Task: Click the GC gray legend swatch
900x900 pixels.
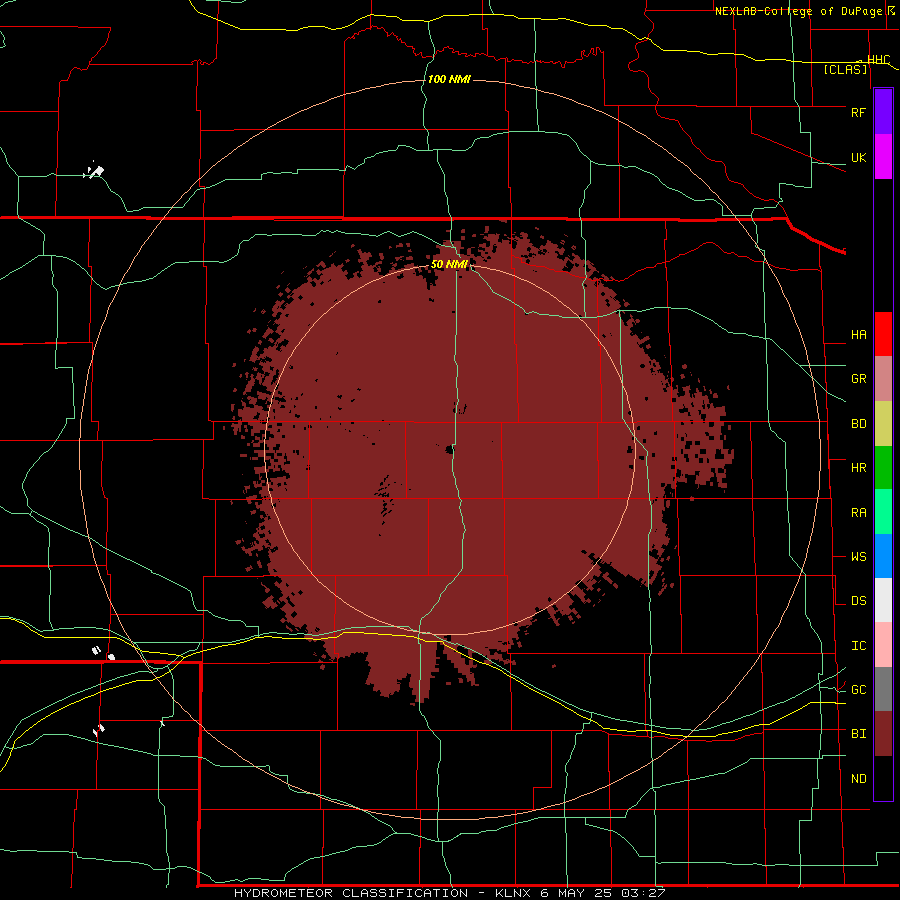Action: click(883, 689)
